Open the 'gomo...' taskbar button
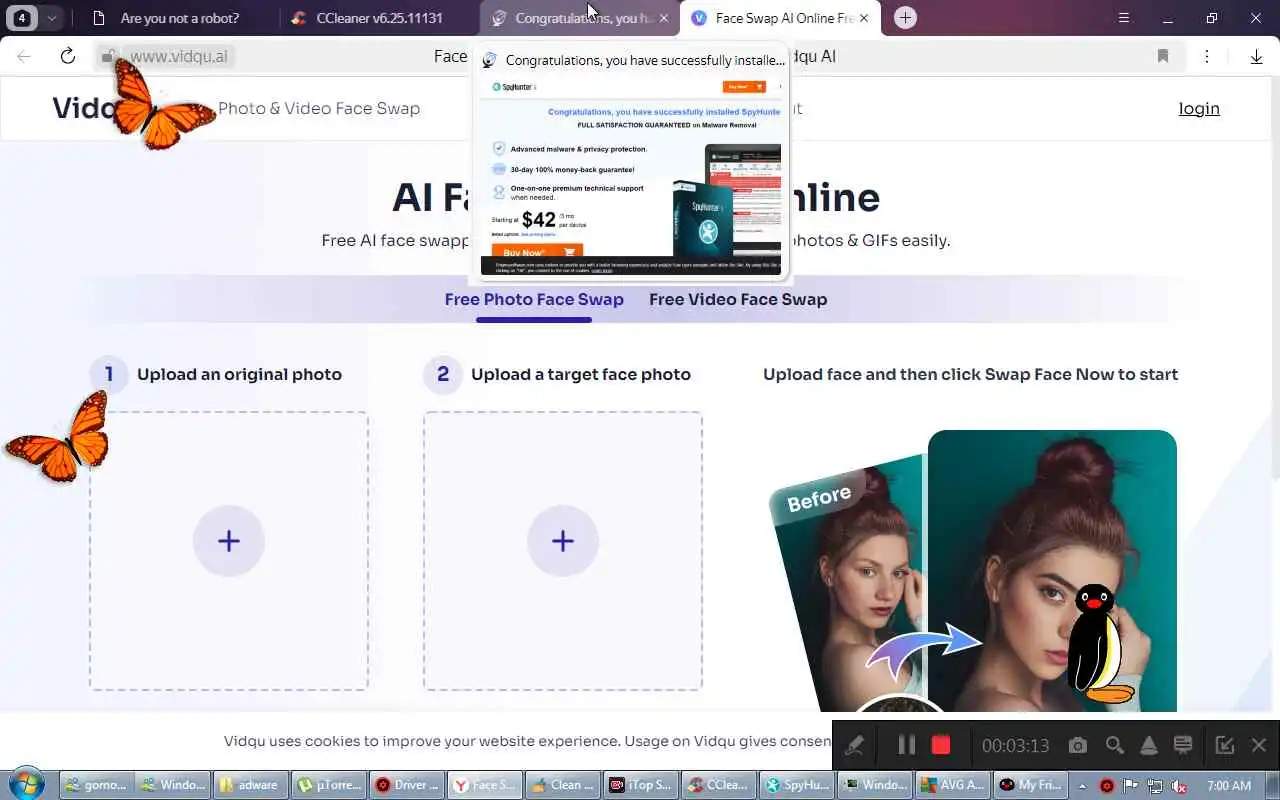1280x800 pixels. tap(95, 785)
